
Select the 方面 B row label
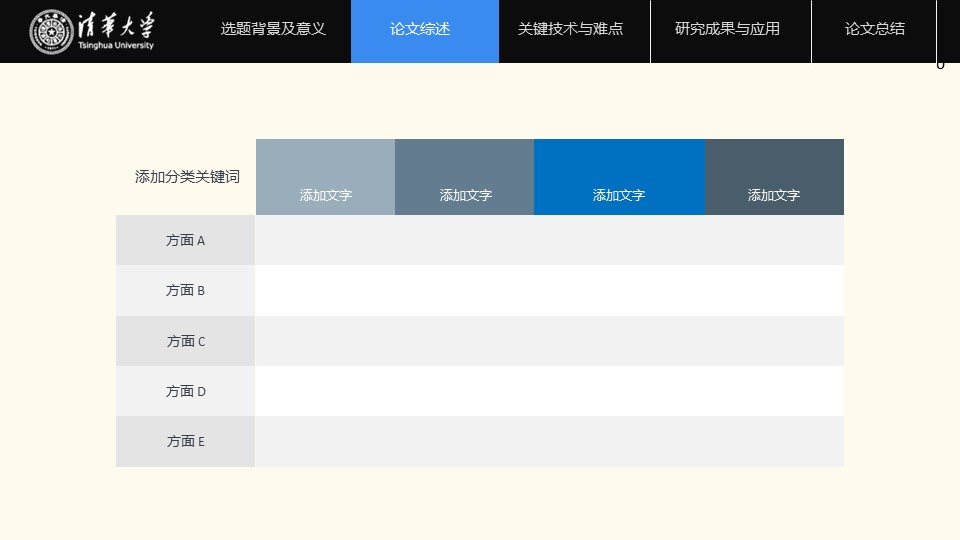[185, 290]
